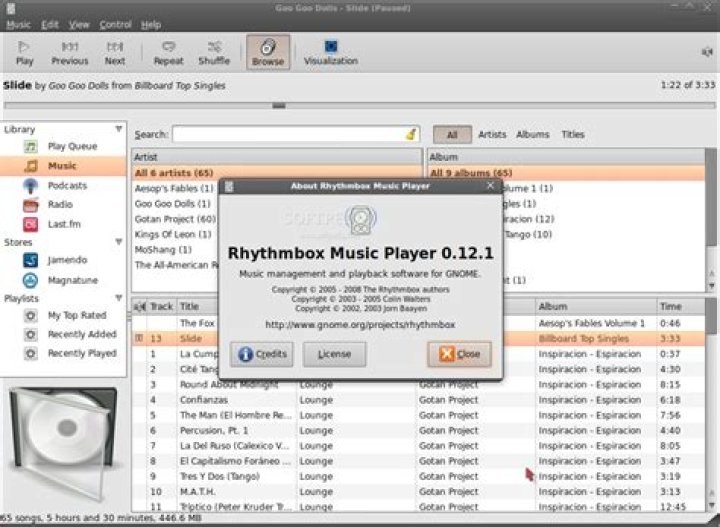Open the Visualization view

(331, 53)
